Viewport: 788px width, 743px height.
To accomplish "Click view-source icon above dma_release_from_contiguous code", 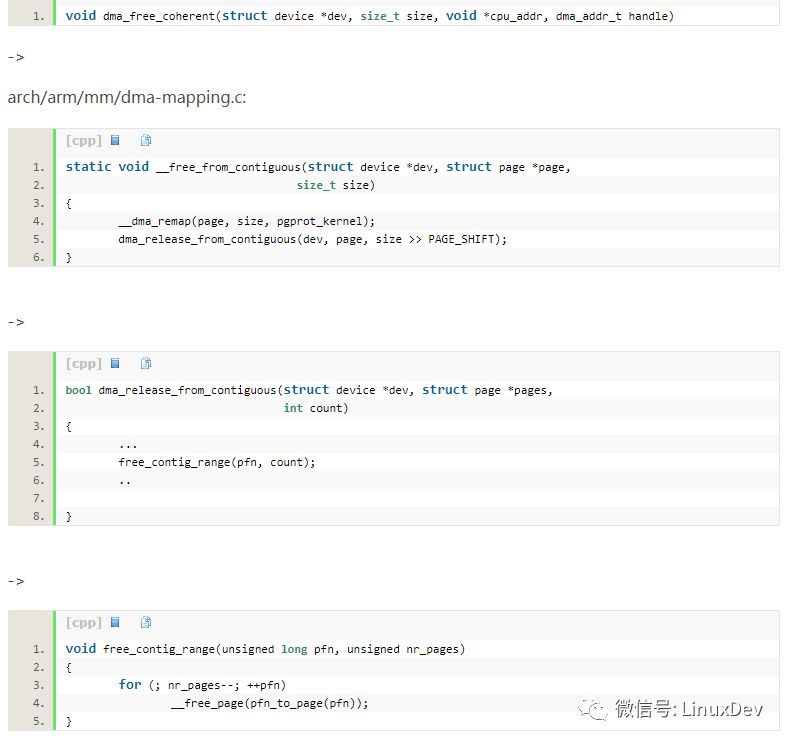I will point(115,364).
